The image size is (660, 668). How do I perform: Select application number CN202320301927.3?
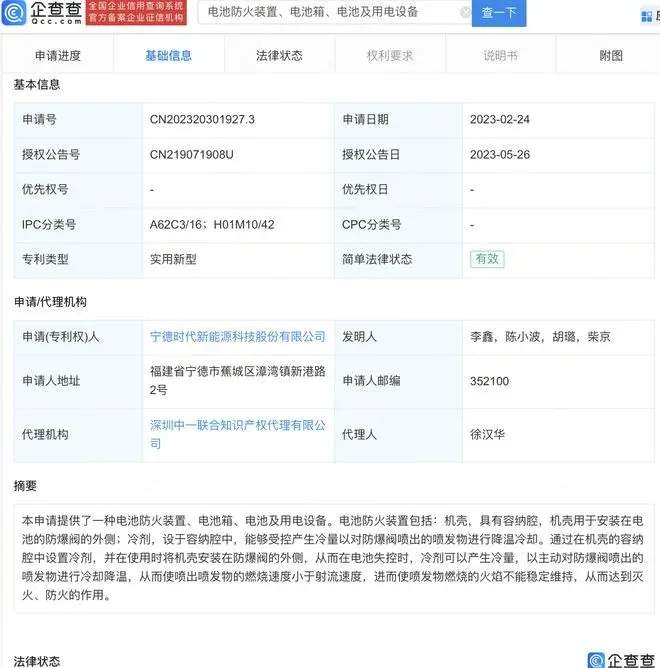point(202,120)
